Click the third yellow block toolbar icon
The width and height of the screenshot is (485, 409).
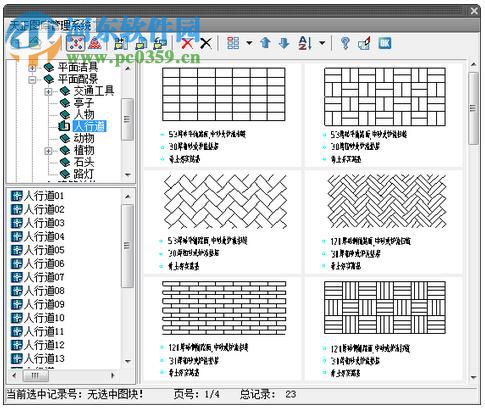pos(160,44)
